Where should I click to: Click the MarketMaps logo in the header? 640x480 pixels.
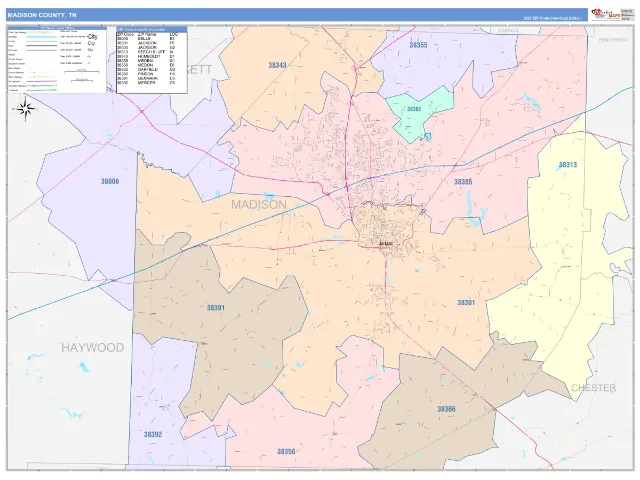[x=605, y=15]
